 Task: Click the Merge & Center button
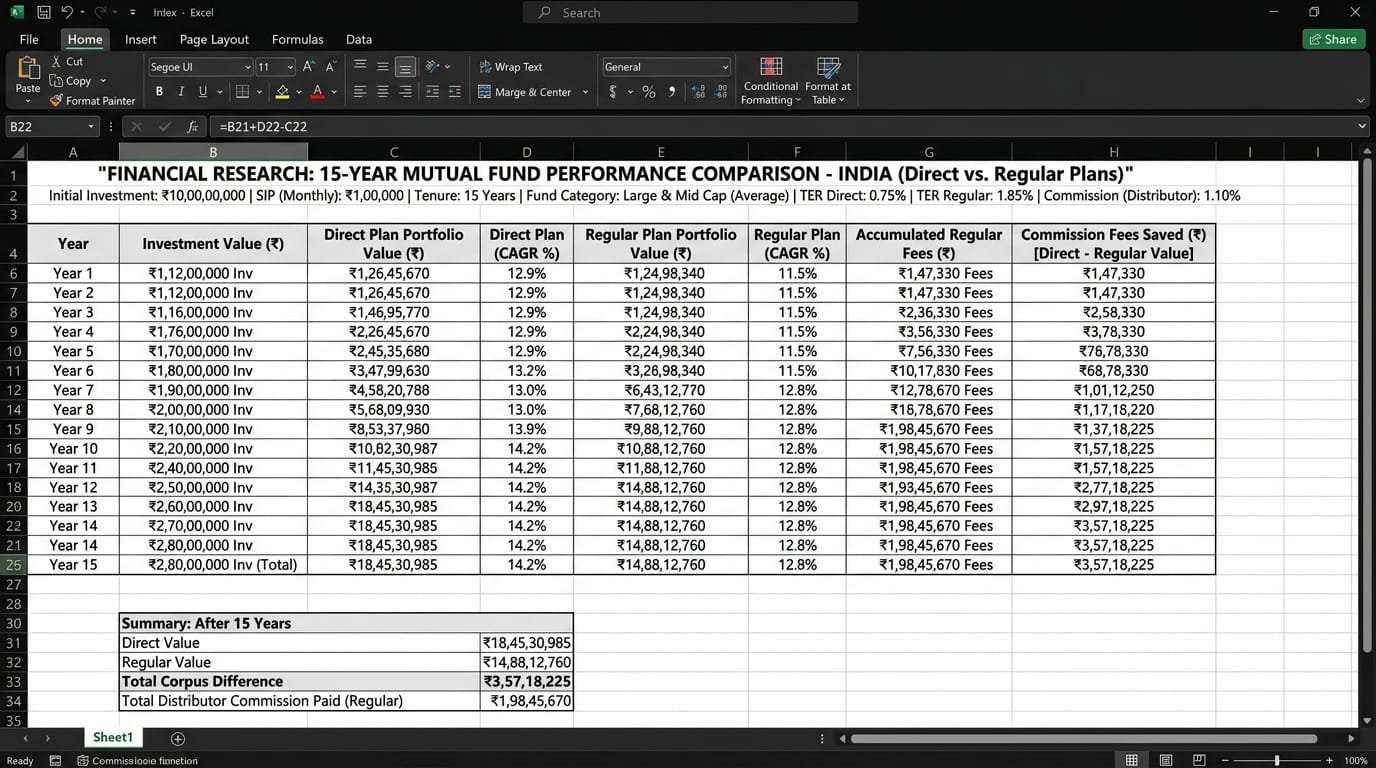tap(525, 92)
